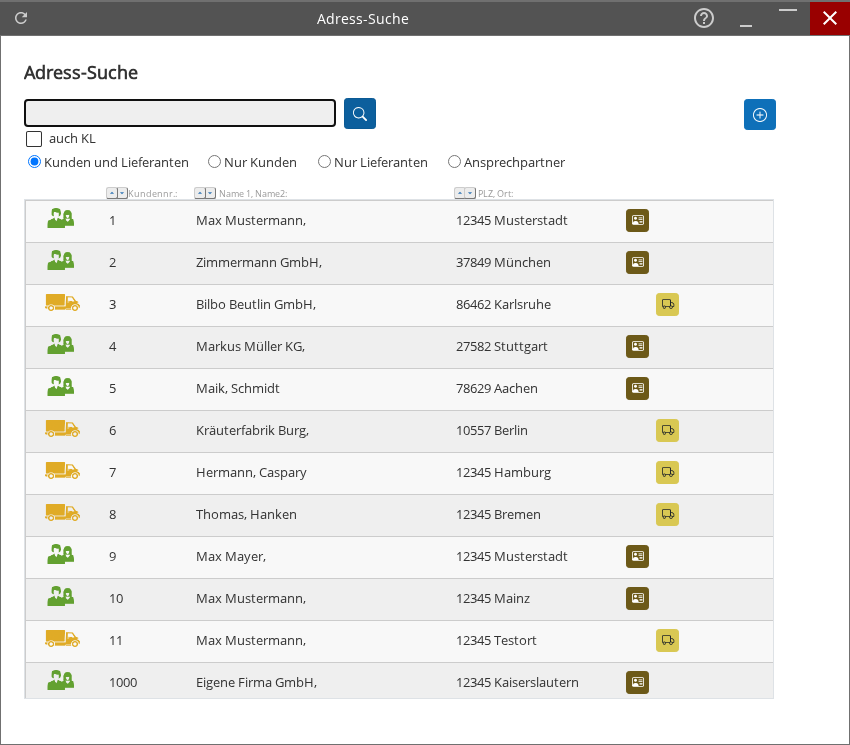Sort Name 1, Name2 column descending arrow
This screenshot has height=745, width=850.
210,193
